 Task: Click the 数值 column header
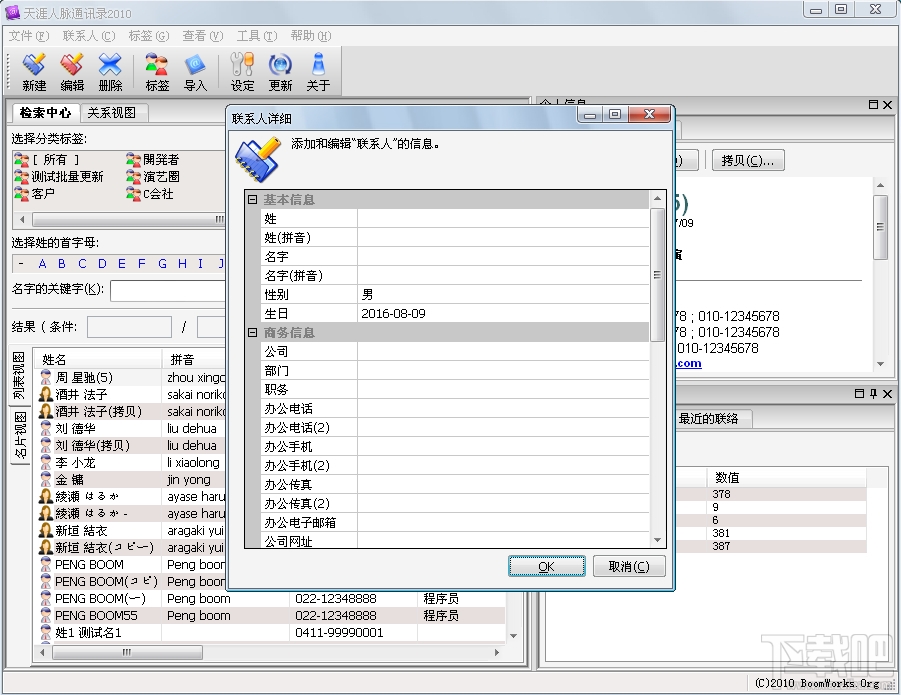[786, 477]
